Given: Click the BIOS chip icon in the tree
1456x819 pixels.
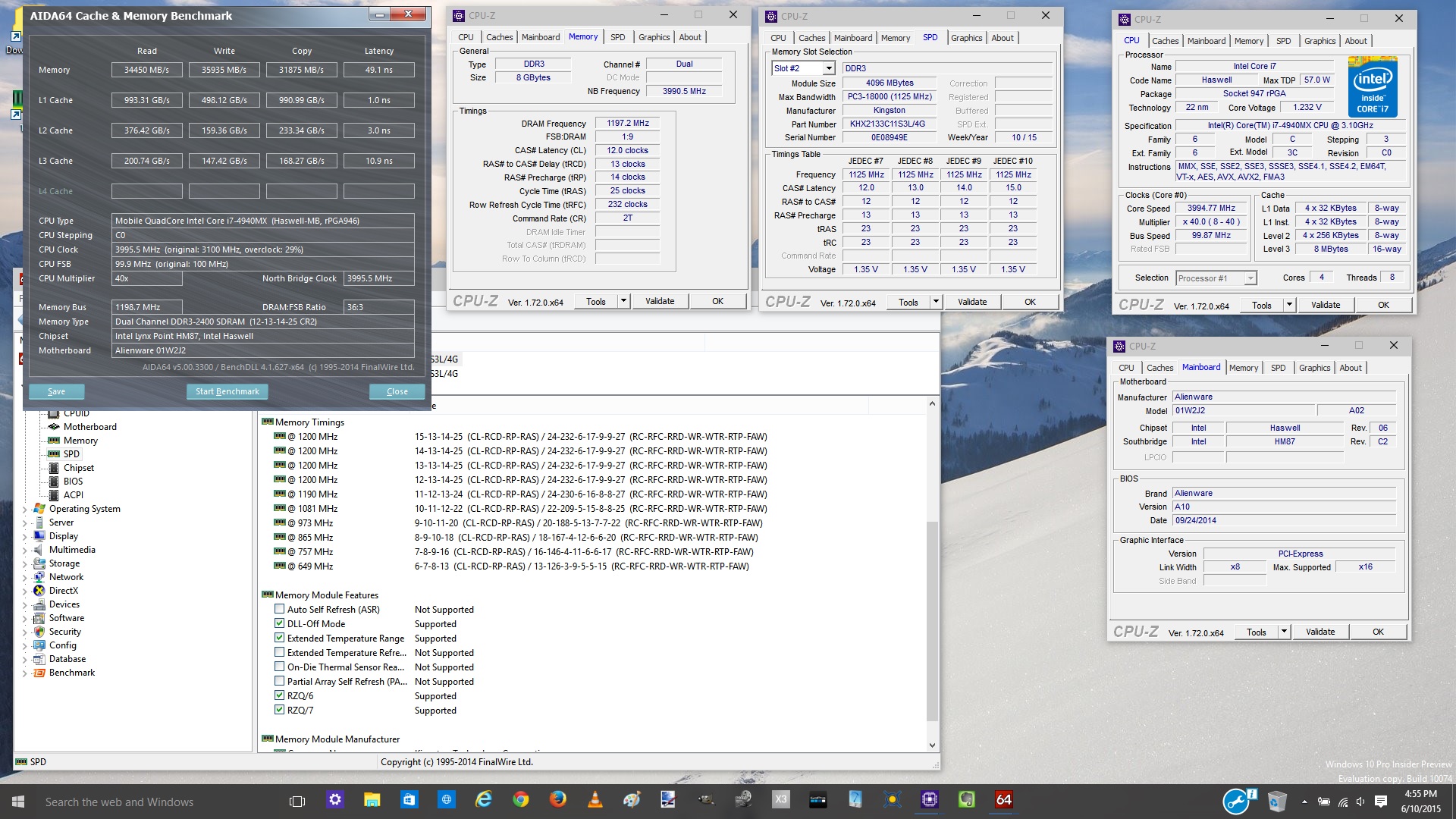Looking at the screenshot, I should pos(54,482).
